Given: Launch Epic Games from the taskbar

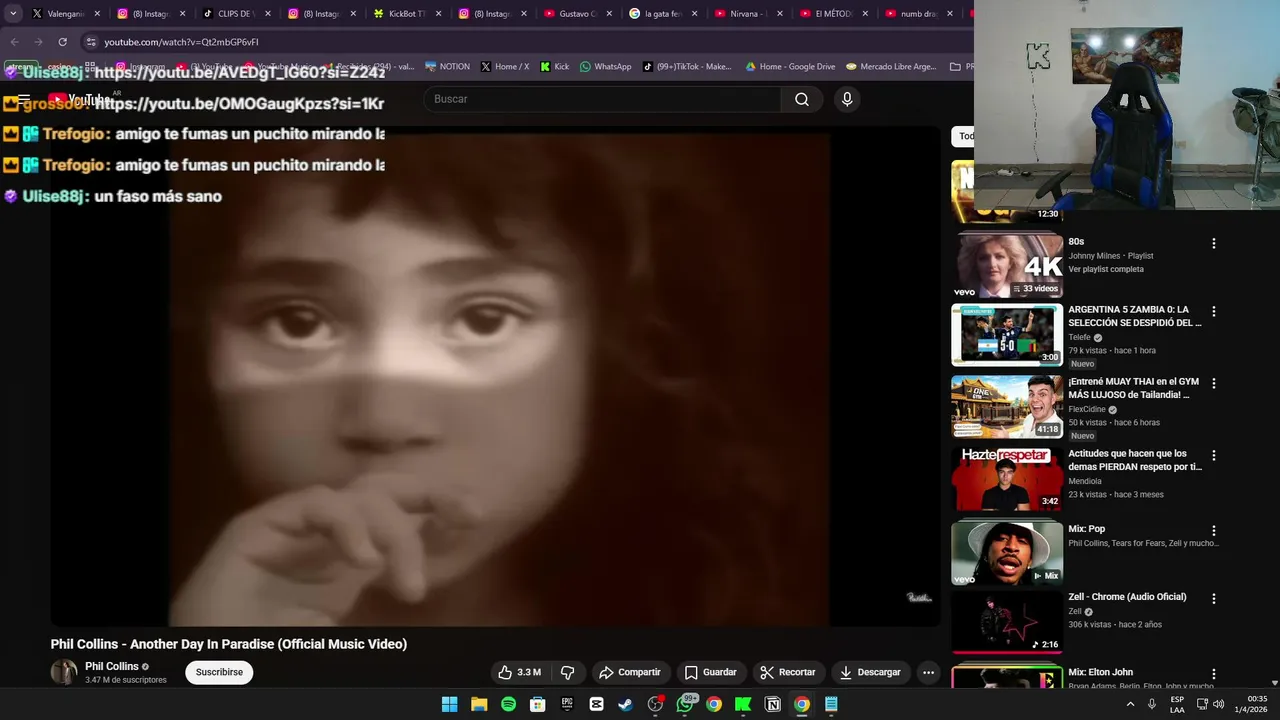Looking at the screenshot, I should [567, 704].
